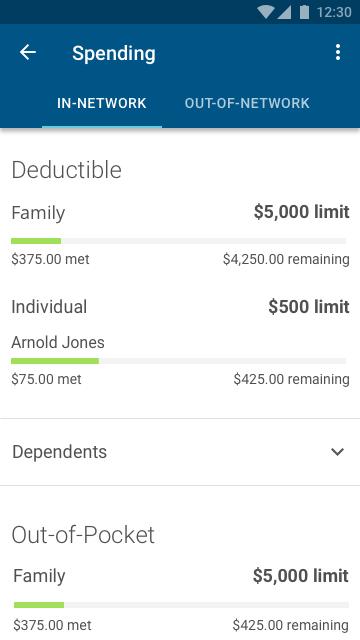
Task: Switch to the IN-NETWORK tab
Action: [x=102, y=103]
